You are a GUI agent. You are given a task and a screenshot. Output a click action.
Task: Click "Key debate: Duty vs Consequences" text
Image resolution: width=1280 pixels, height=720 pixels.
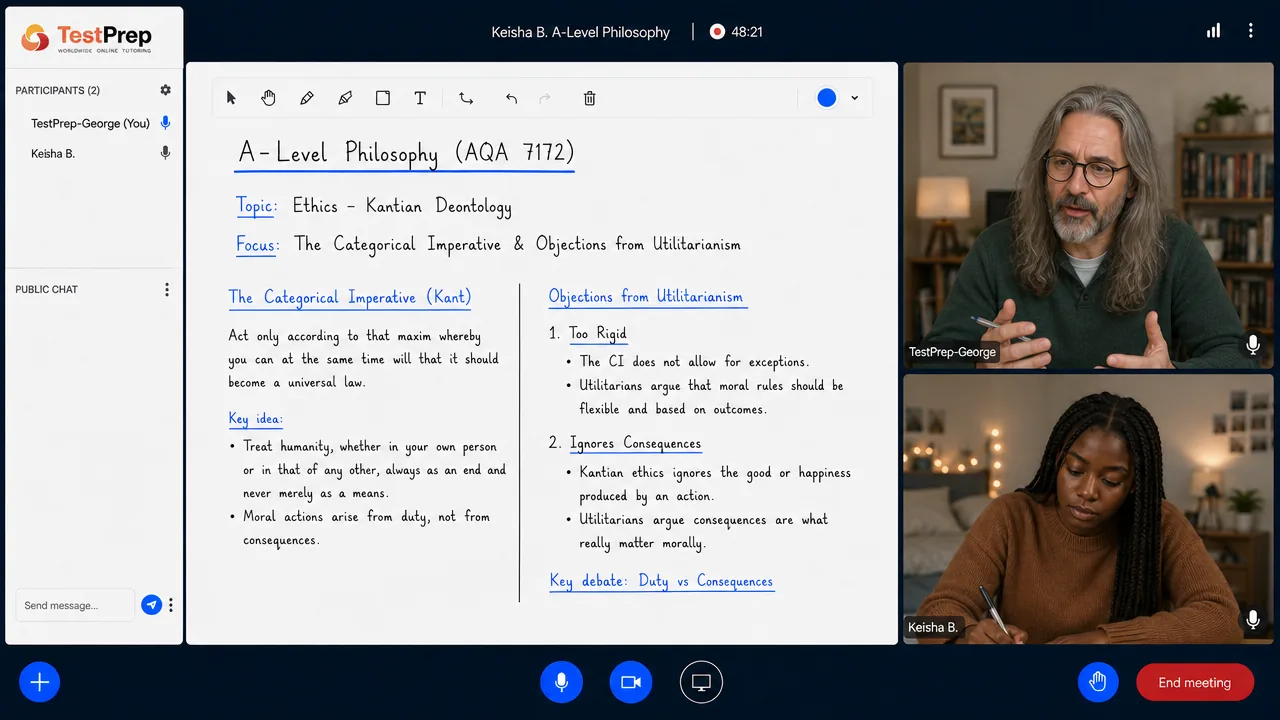click(x=661, y=581)
